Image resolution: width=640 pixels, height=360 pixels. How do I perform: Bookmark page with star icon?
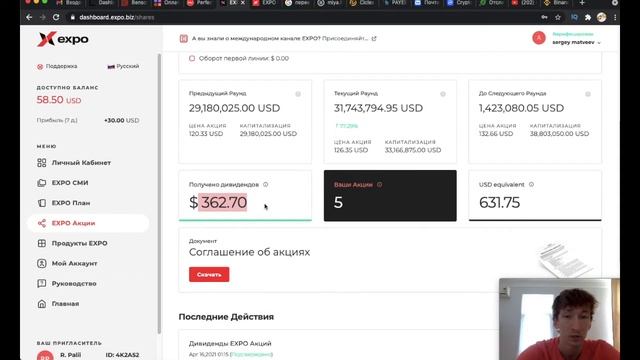point(558,17)
